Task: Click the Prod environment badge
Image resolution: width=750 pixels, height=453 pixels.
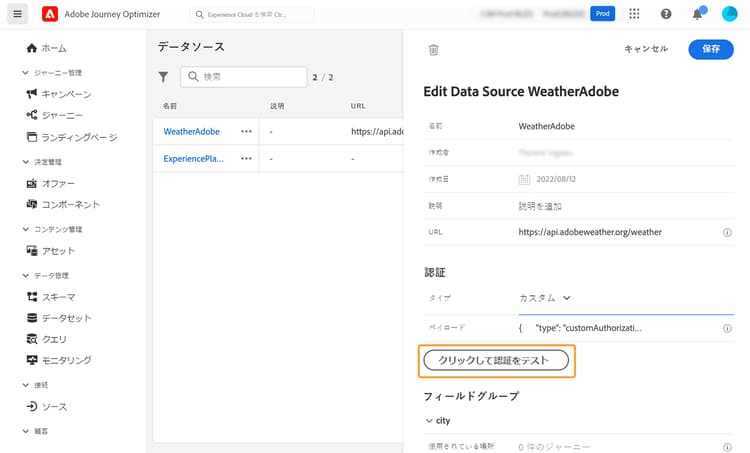Action: click(603, 13)
